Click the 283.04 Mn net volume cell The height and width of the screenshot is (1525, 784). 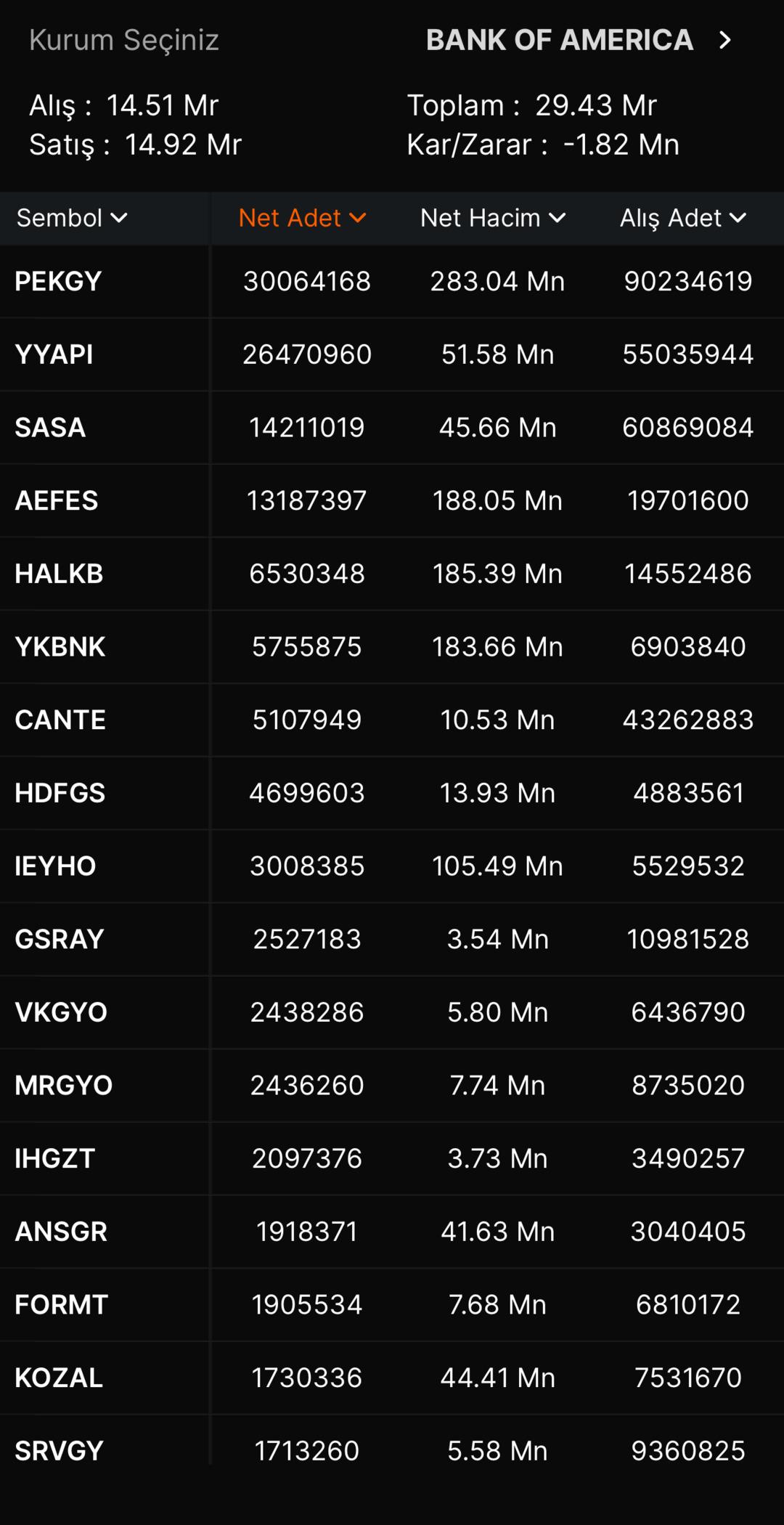tap(497, 282)
